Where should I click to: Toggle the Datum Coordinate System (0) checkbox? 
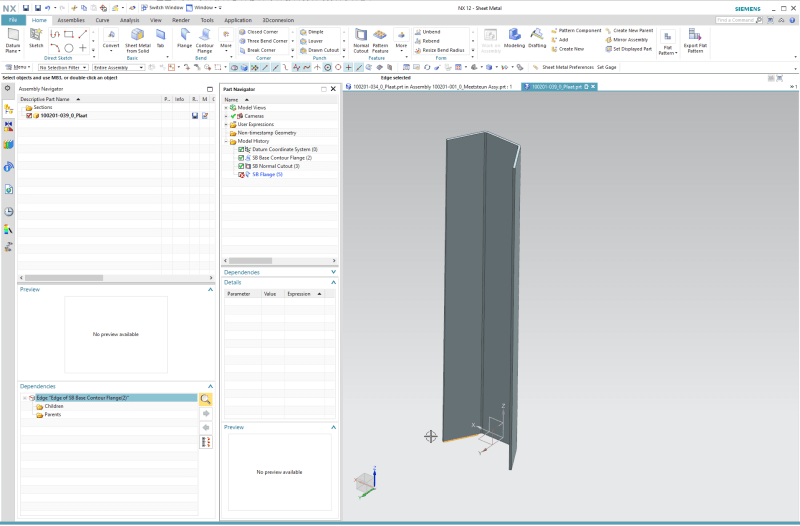241,149
